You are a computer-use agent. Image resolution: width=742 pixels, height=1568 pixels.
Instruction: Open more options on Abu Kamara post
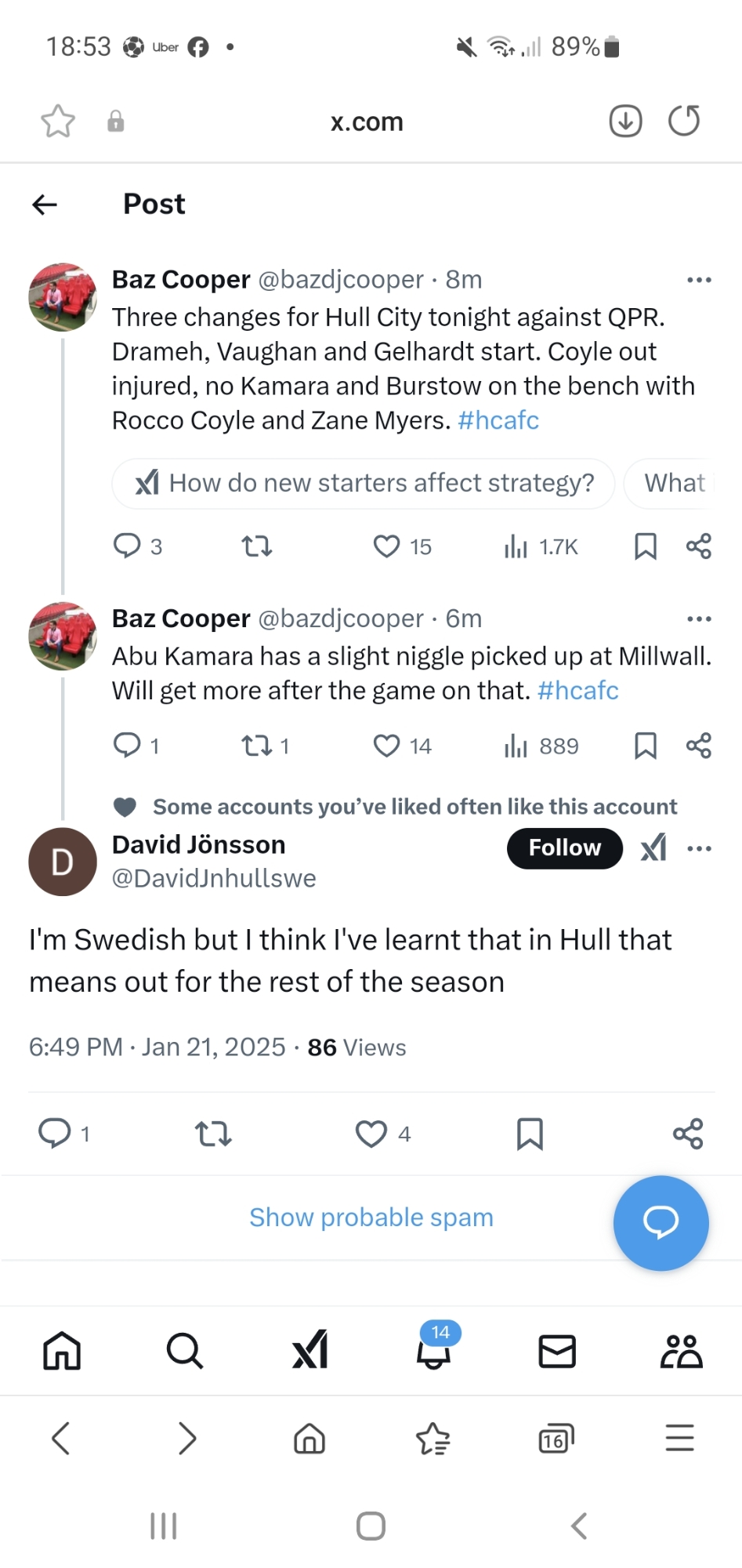pos(698,619)
